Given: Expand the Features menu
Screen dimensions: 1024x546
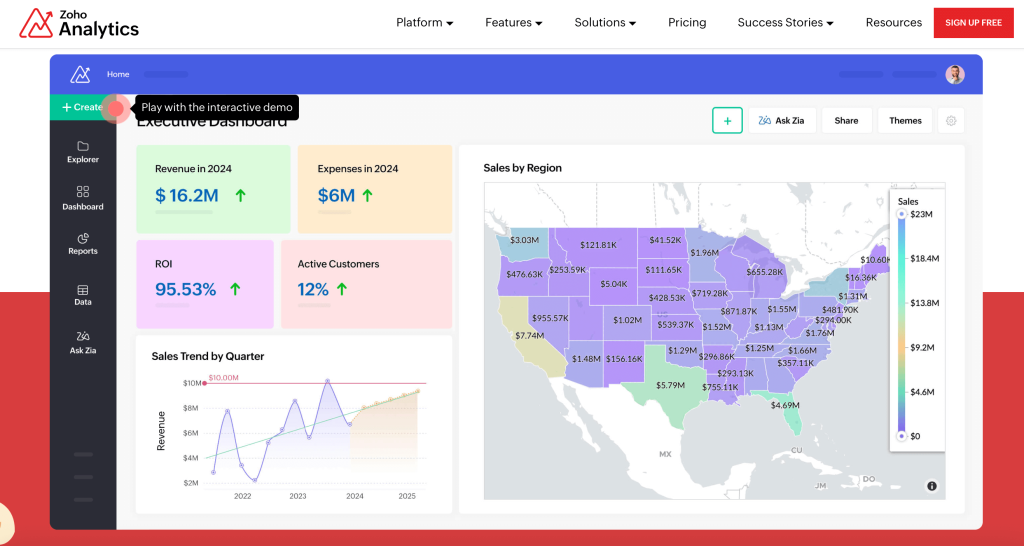Looking at the screenshot, I should [513, 22].
